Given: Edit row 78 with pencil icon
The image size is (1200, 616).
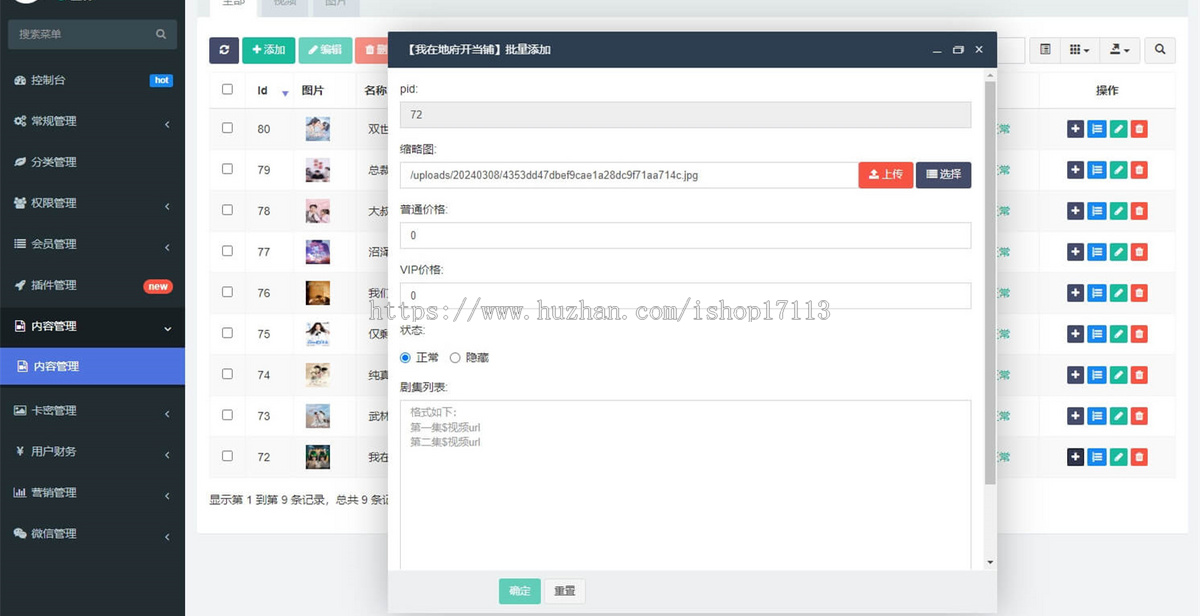Looking at the screenshot, I should (x=1118, y=211).
